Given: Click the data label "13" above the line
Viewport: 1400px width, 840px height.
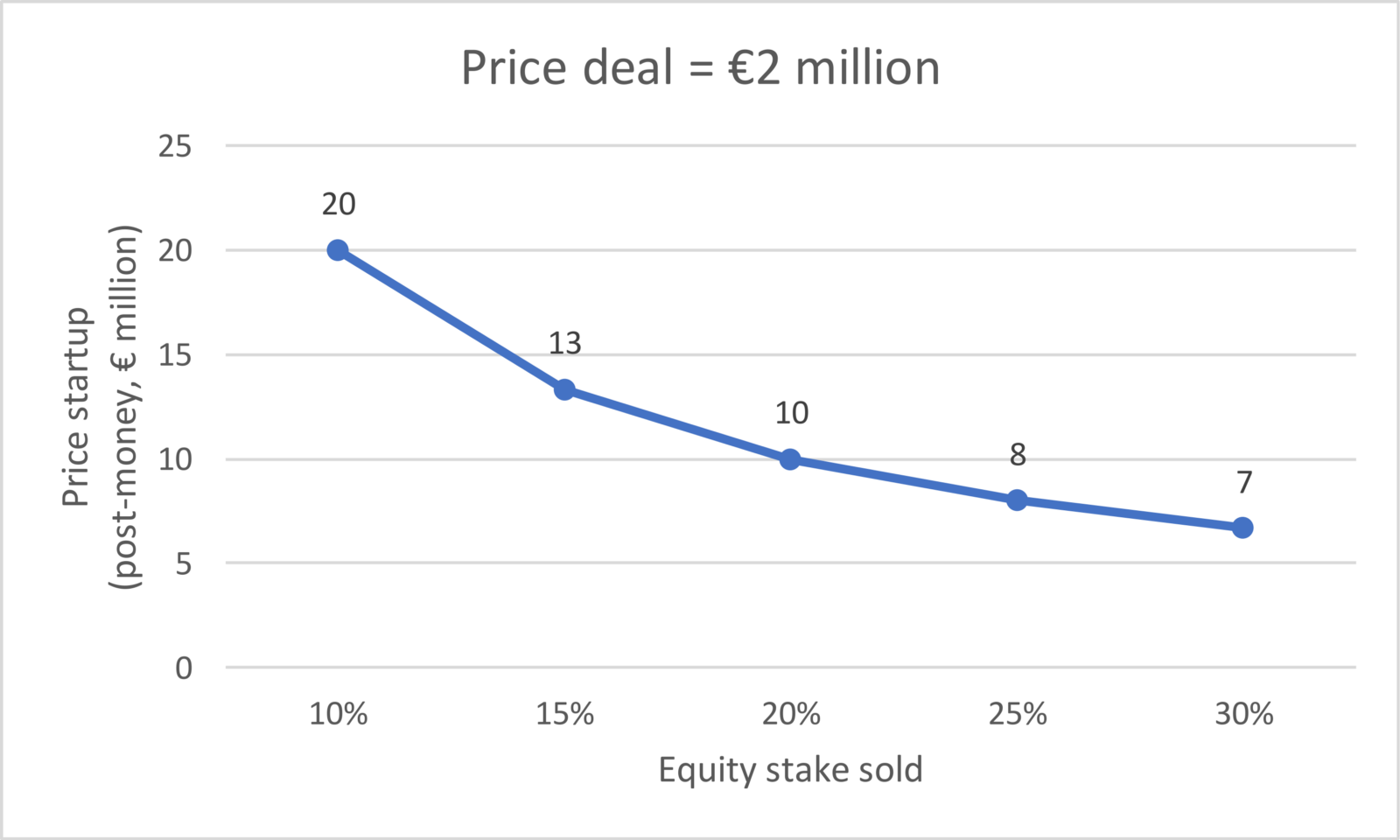Looking at the screenshot, I should coord(564,343).
